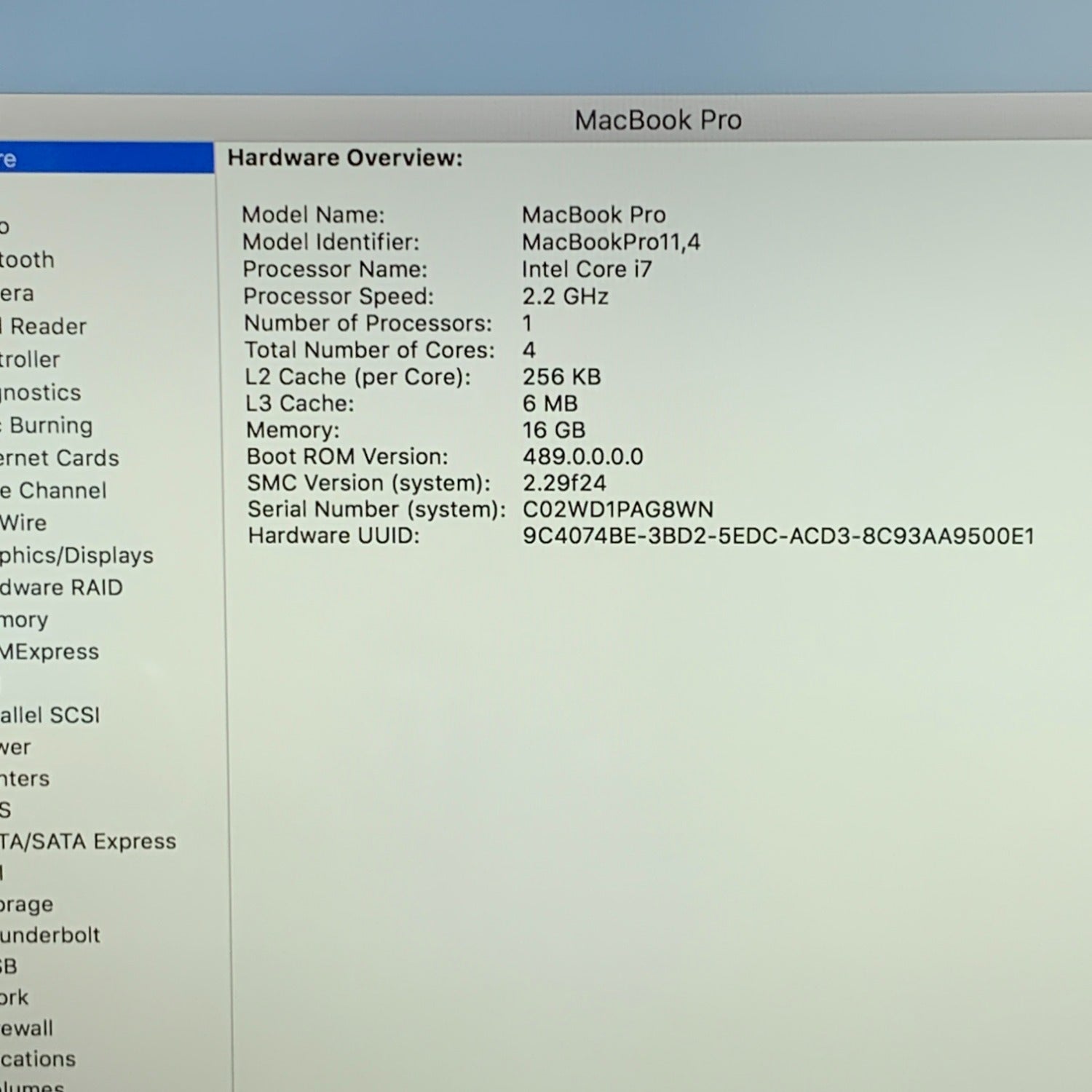Open the Storage sidebar entry
Screen dimensions: 1092x1092
pyautogui.click(x=27, y=904)
